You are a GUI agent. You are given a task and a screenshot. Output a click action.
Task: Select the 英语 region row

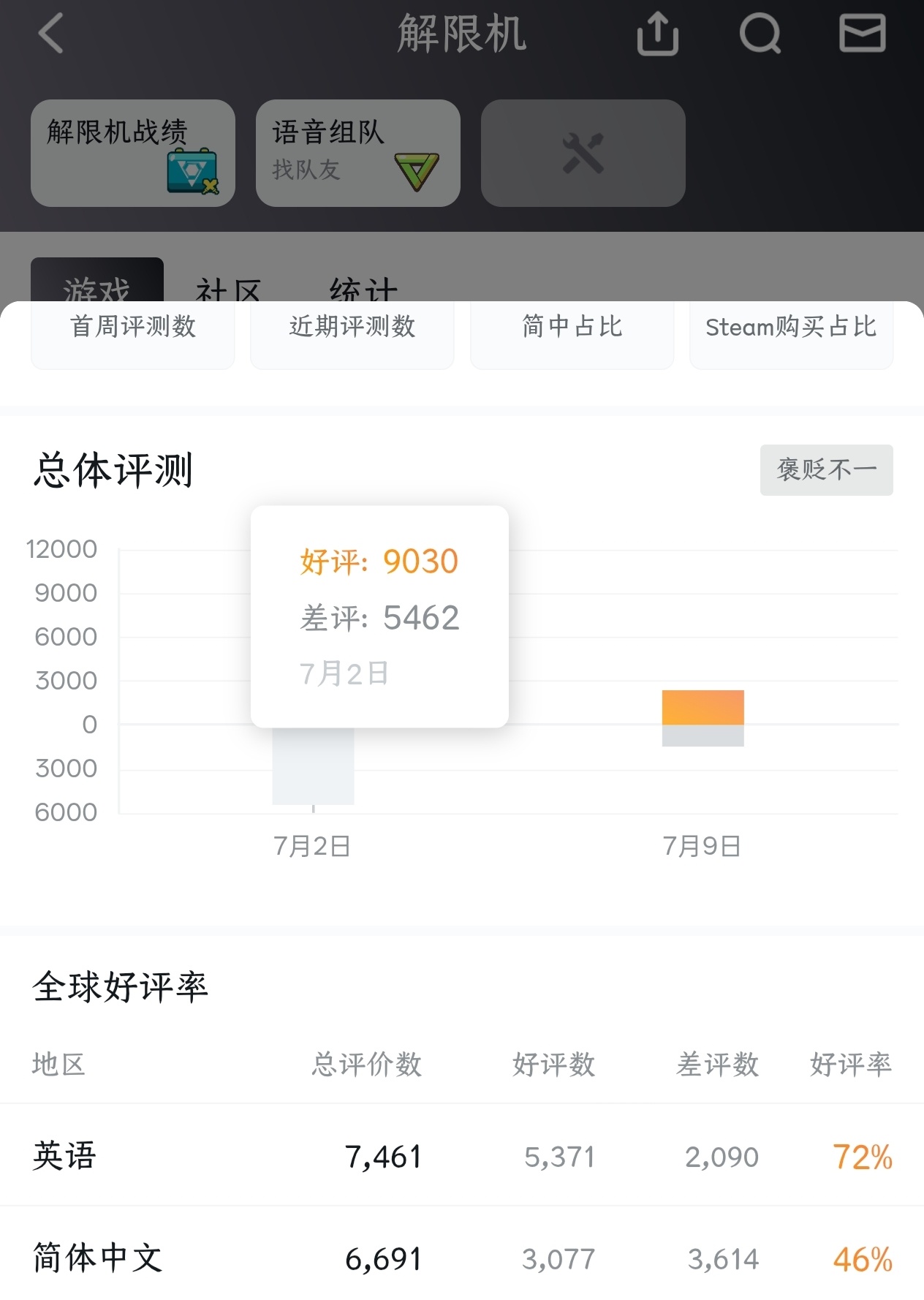coord(462,1157)
